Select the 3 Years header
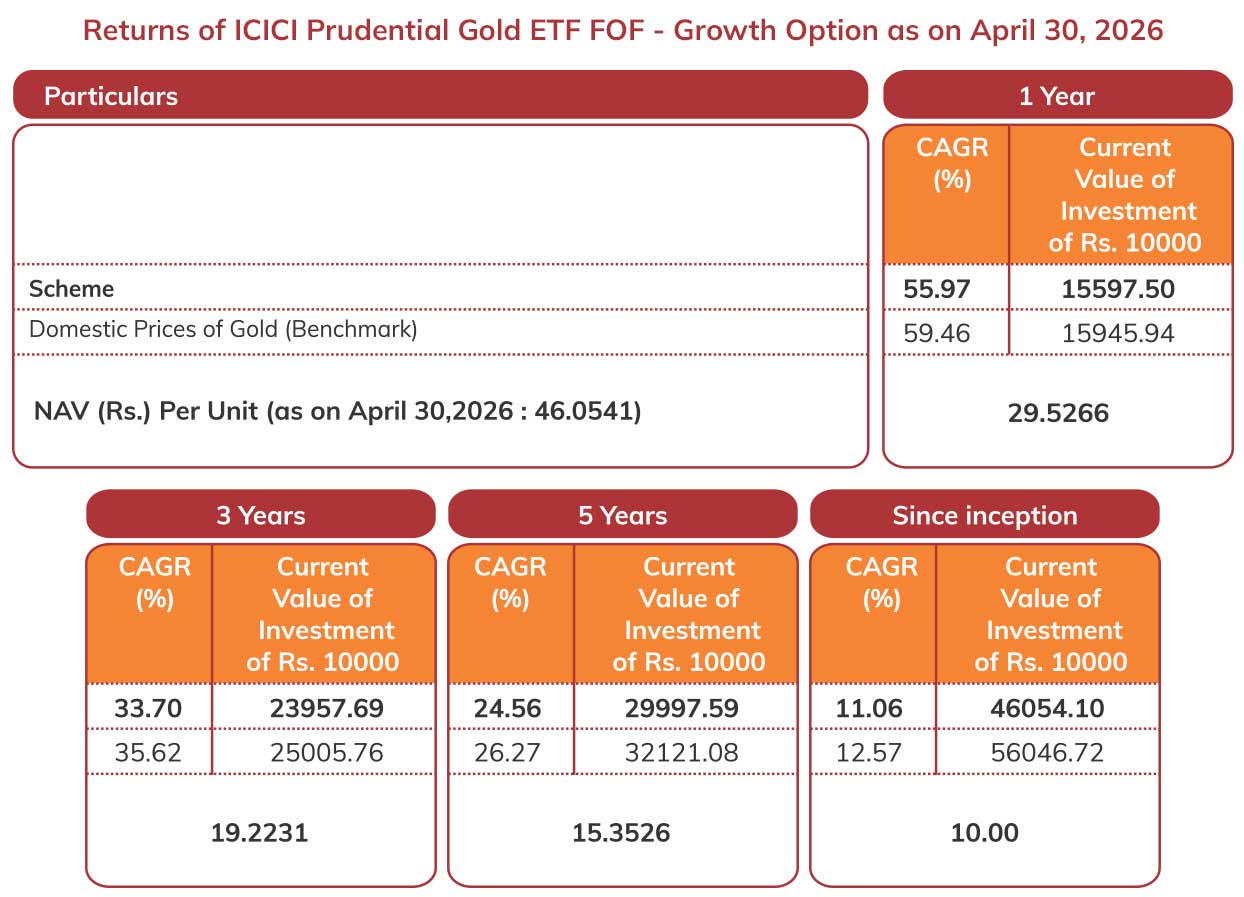 point(261,515)
